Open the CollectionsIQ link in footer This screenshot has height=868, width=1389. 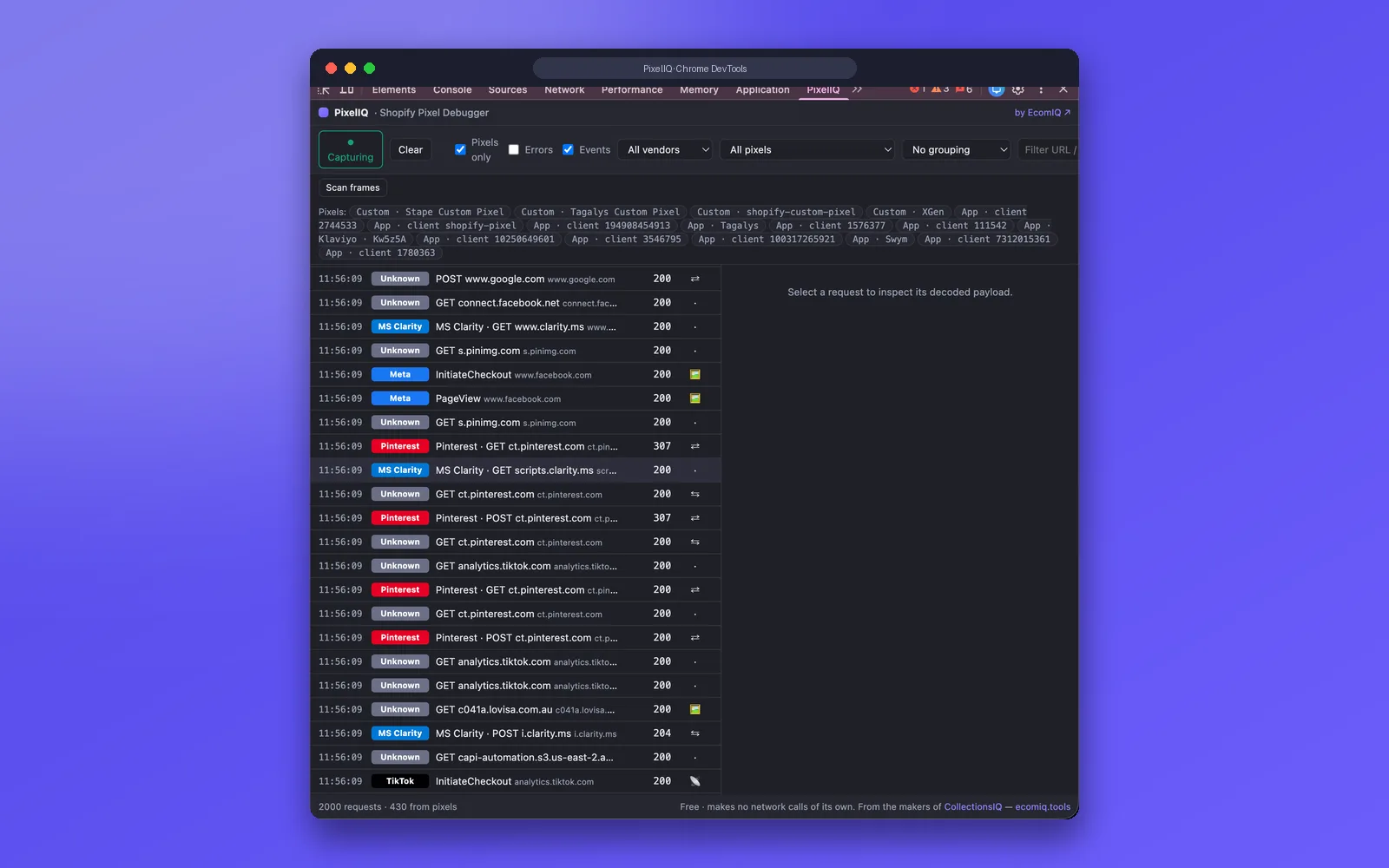point(972,807)
